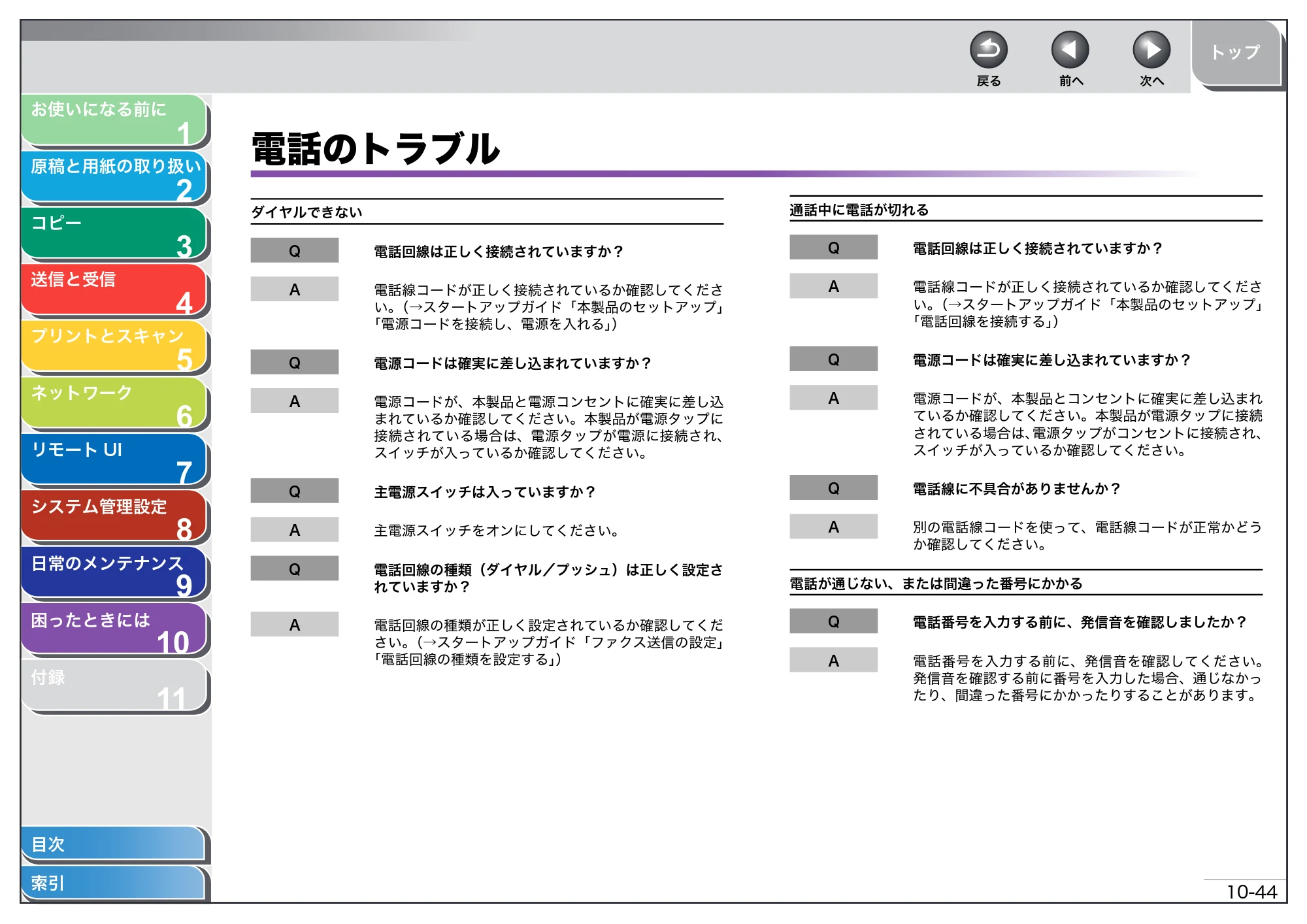Go to previous page with 前へ icon
Image resolution: width=1307 pixels, height=924 pixels.
click(1070, 50)
